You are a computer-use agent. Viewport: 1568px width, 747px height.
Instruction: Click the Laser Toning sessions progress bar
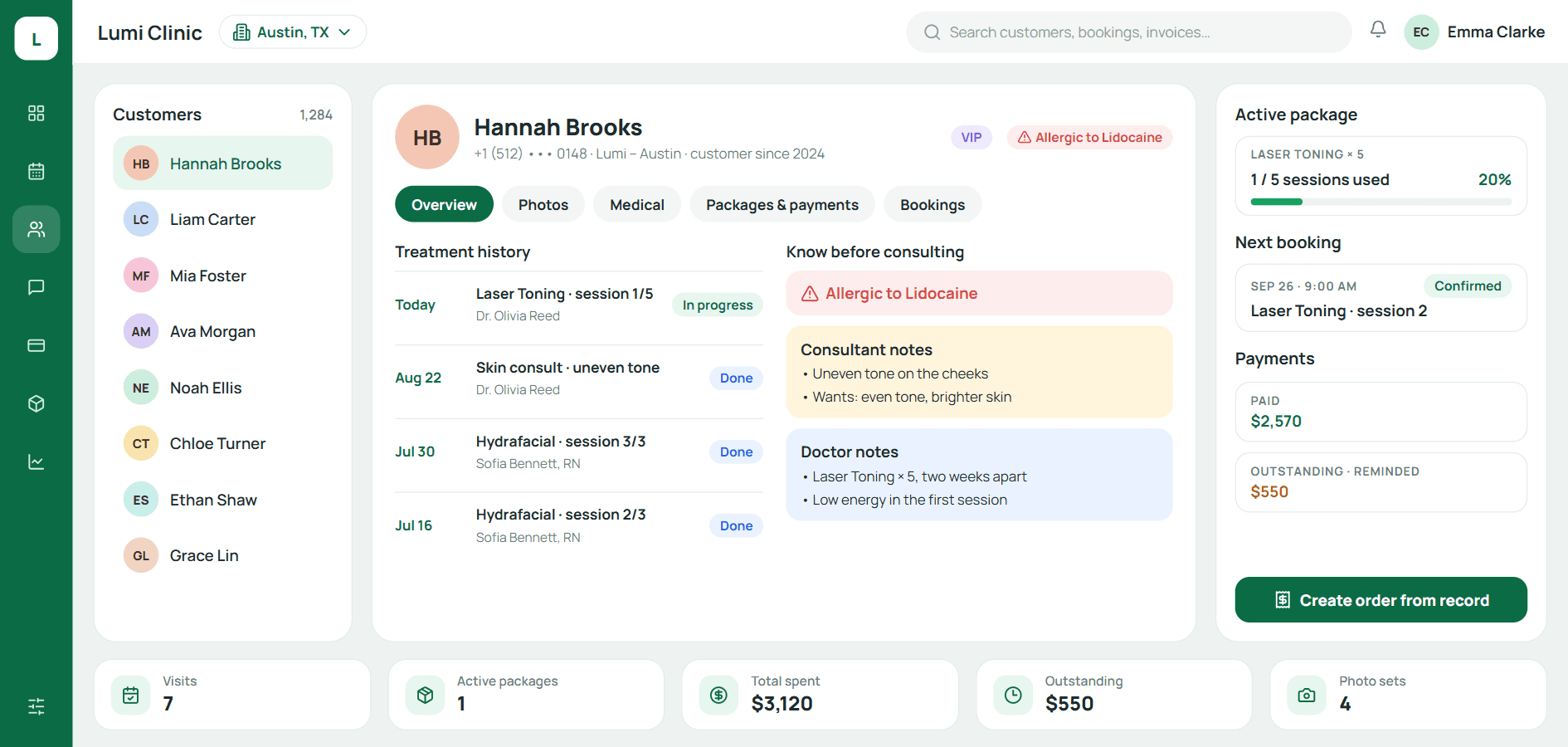click(x=1381, y=202)
